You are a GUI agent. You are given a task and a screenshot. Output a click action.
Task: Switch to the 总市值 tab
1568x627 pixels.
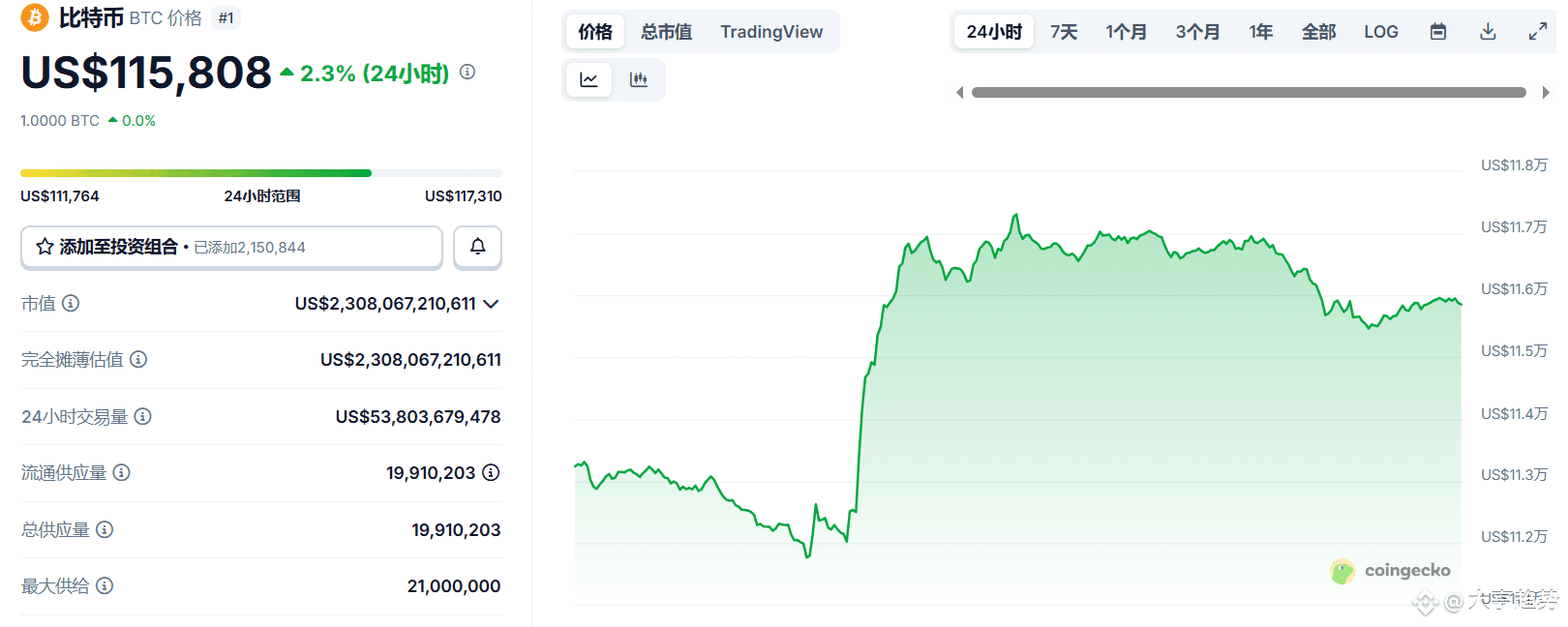[666, 32]
